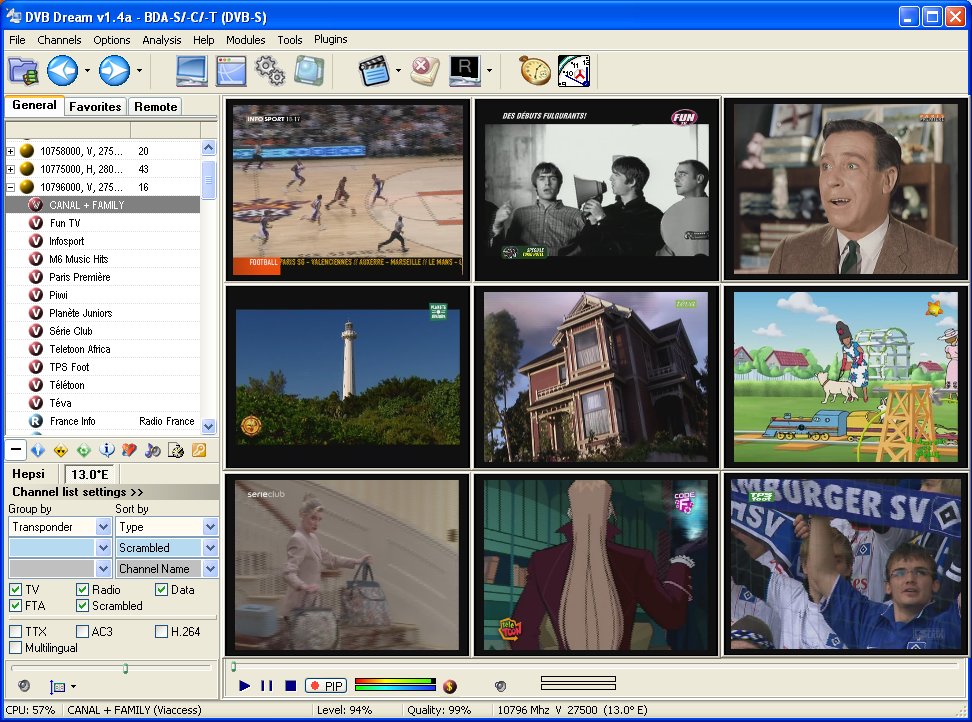
Task: Expand the 10758000 transponder node
Action: [x=11, y=151]
